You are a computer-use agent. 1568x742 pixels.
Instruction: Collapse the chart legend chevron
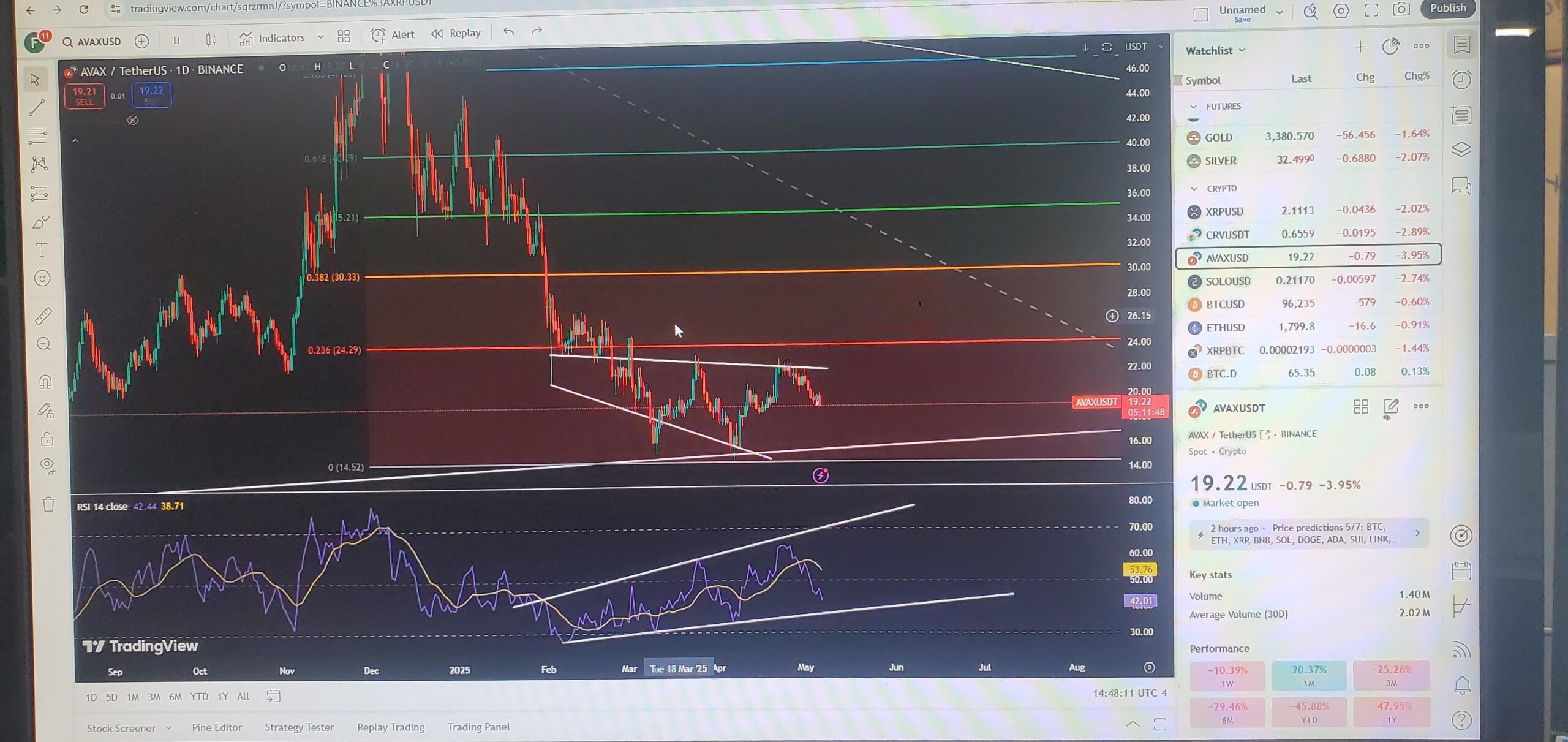(x=75, y=140)
